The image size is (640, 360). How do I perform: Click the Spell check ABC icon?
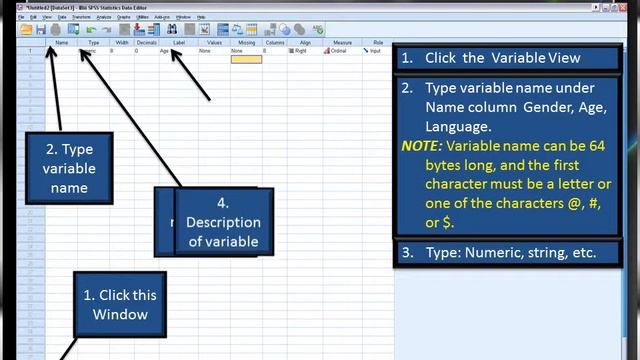pos(318,30)
